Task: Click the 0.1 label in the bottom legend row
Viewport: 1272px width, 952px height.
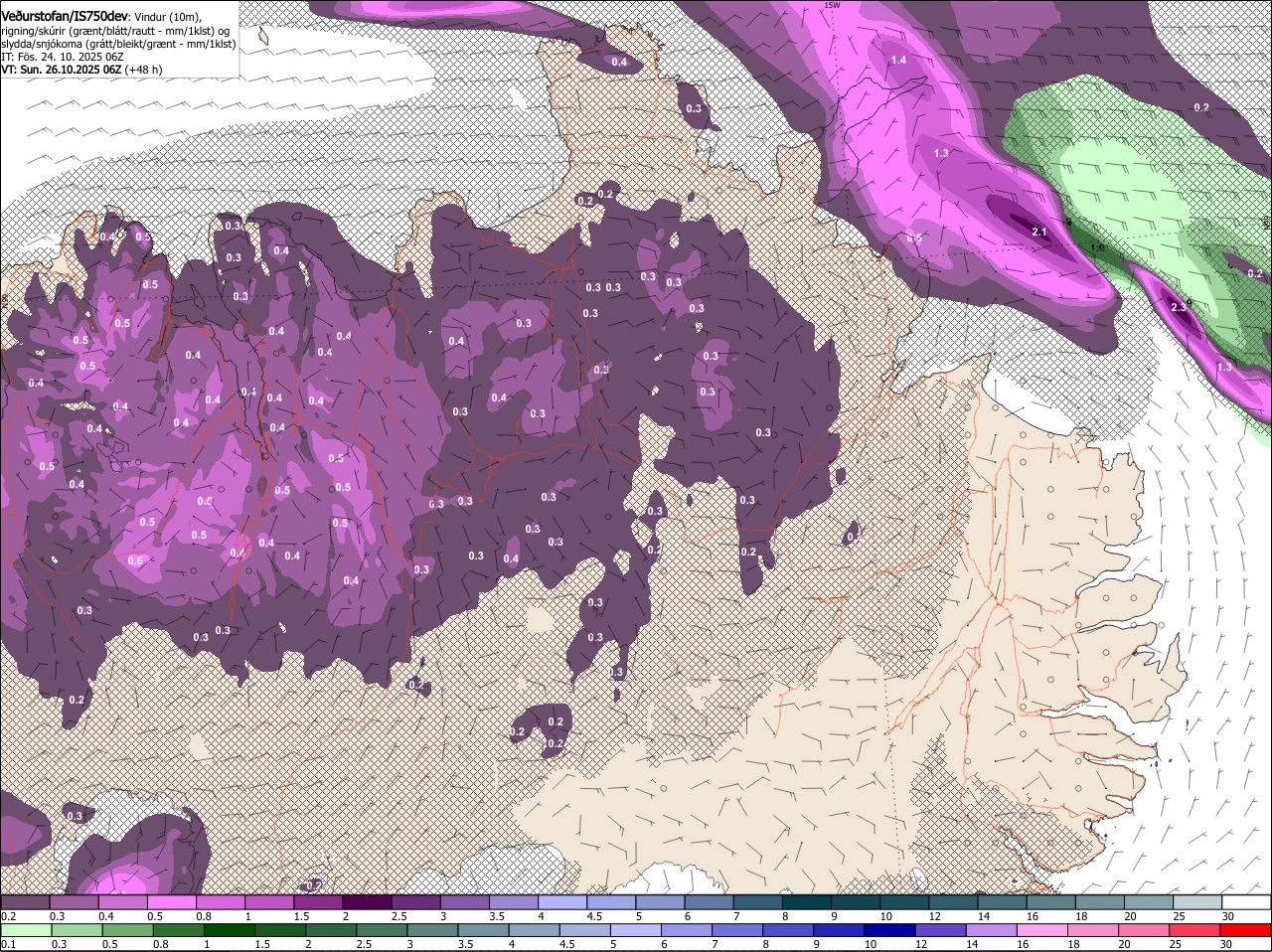Action: click(x=8, y=943)
